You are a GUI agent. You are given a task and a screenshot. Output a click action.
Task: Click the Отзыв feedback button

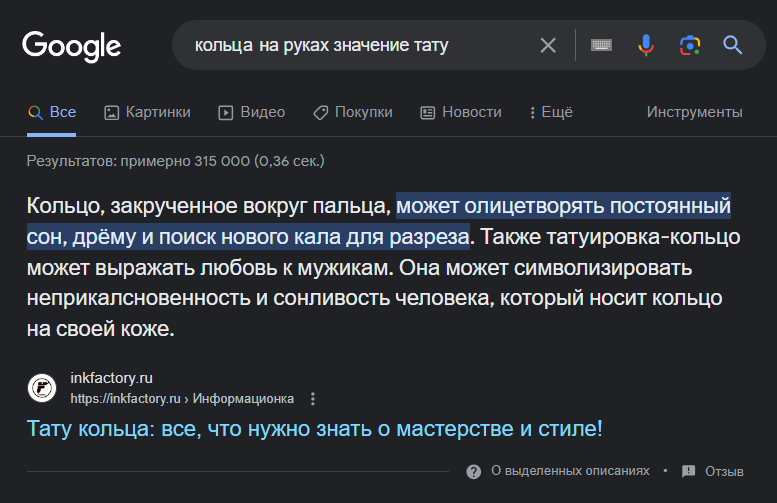tap(713, 471)
